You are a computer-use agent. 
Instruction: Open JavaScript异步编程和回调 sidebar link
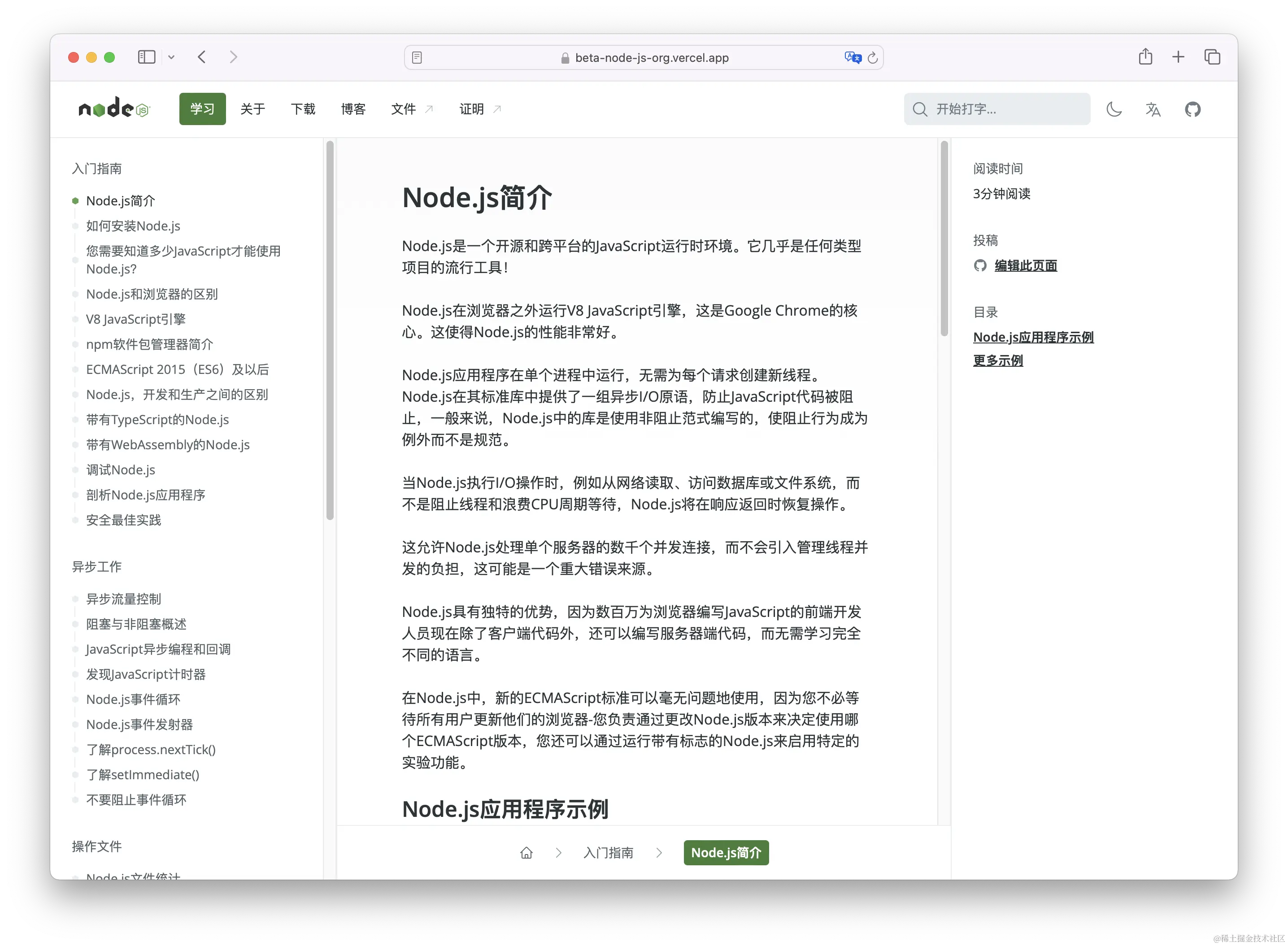click(158, 649)
